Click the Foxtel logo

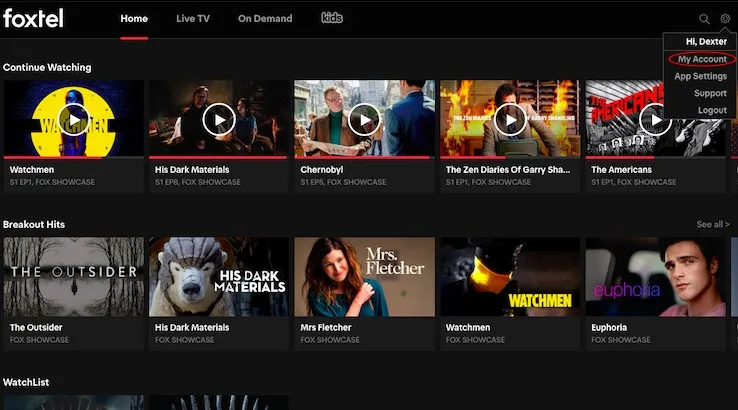click(34, 18)
